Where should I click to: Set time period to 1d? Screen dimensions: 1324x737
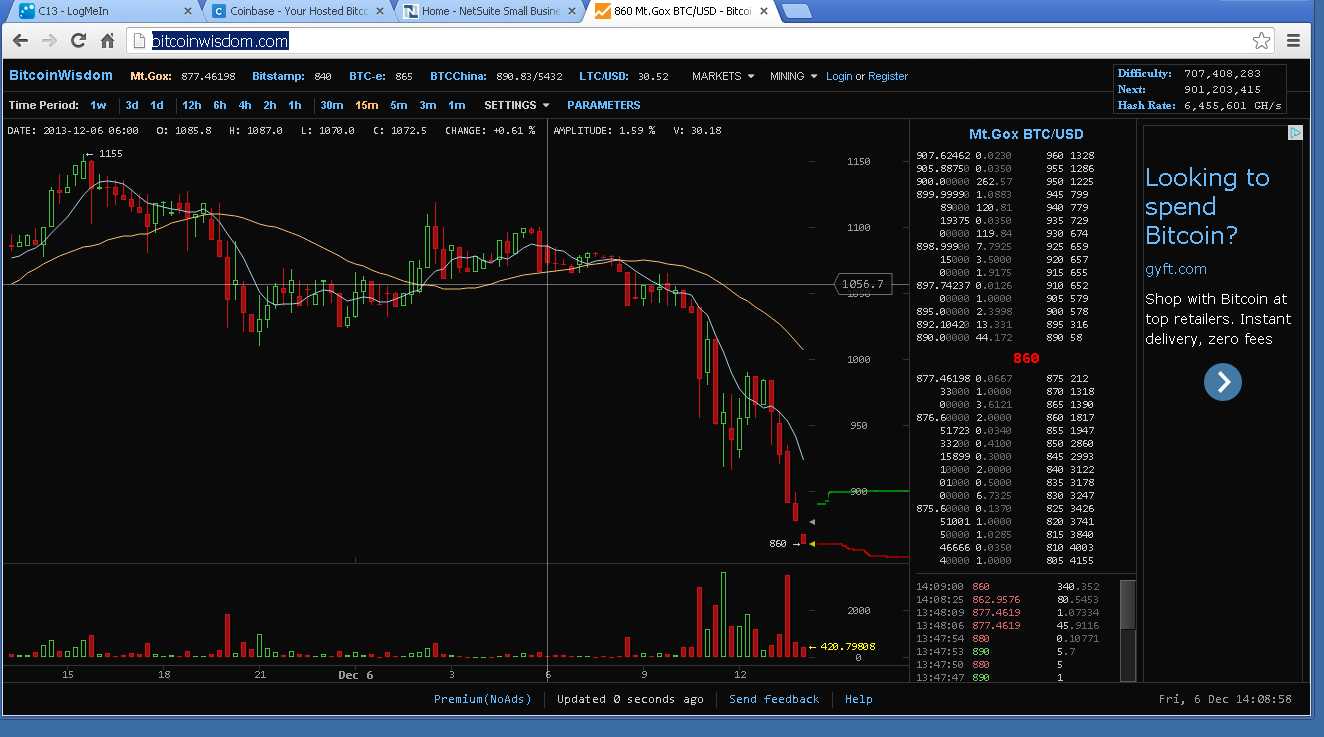pos(157,105)
